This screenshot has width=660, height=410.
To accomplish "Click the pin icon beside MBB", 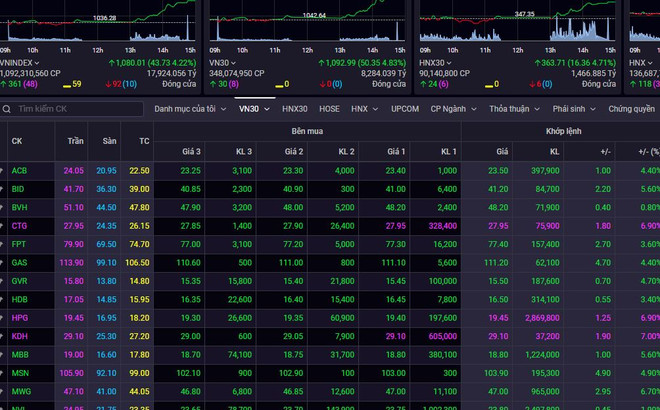I will point(3,354).
